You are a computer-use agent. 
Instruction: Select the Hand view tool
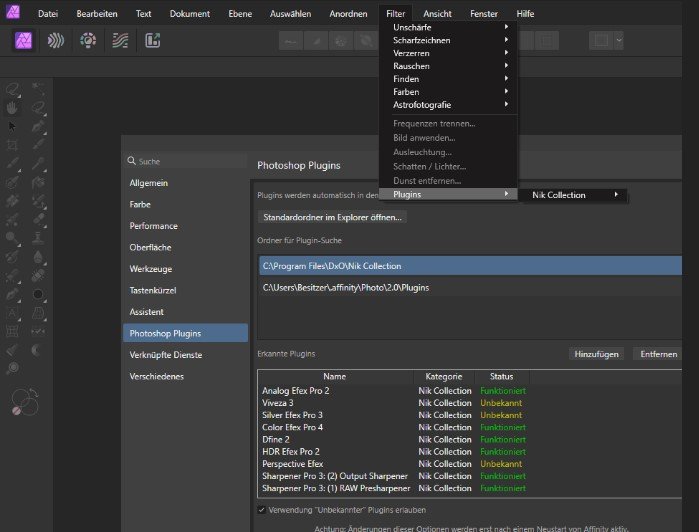point(12,107)
